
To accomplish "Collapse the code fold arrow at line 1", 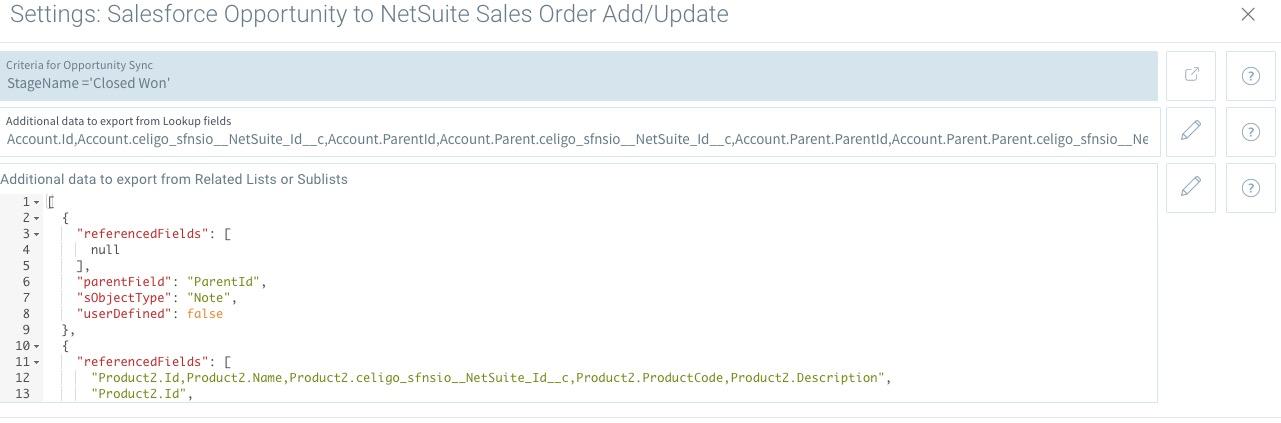I will pyautogui.click(x=37, y=202).
